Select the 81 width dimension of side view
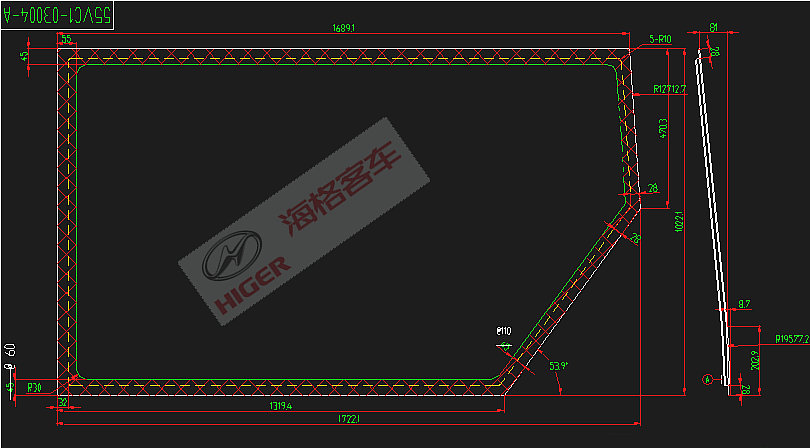 tap(712, 29)
